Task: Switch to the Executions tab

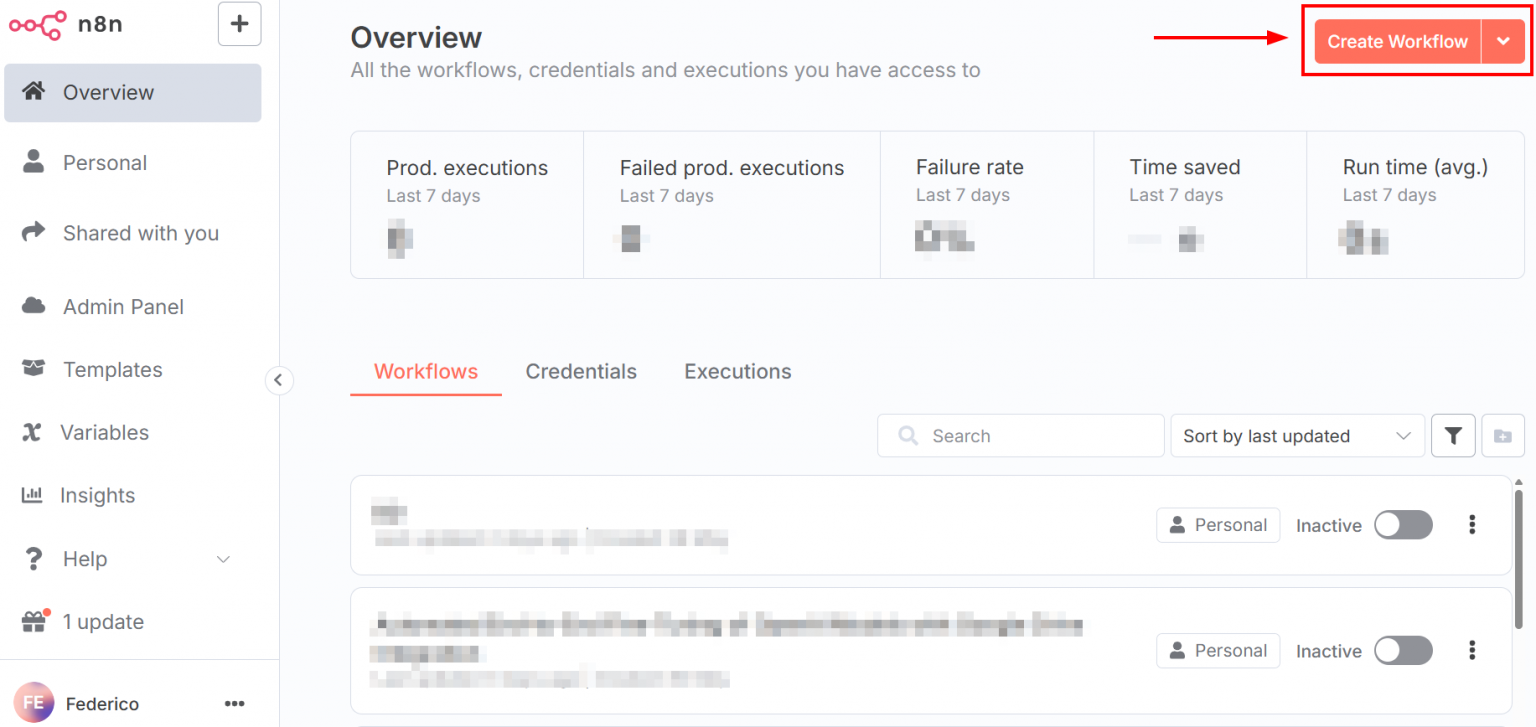Action: coord(737,372)
